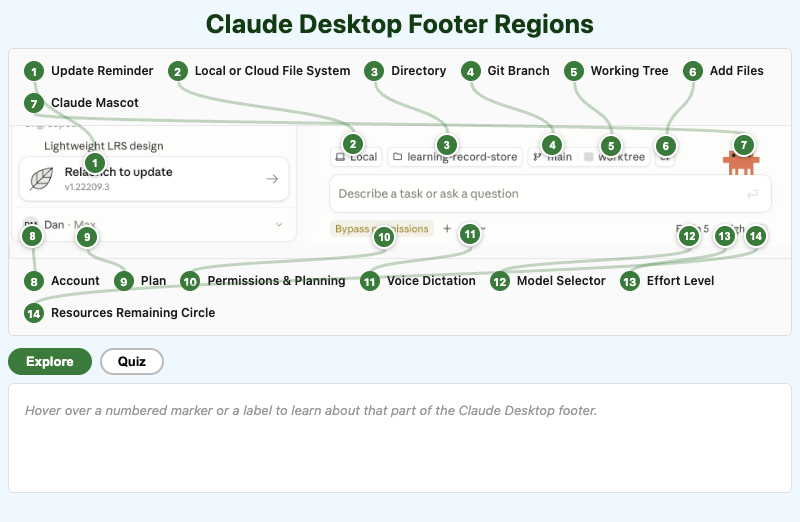Click marker 4 over the main branch chip

[552, 145]
